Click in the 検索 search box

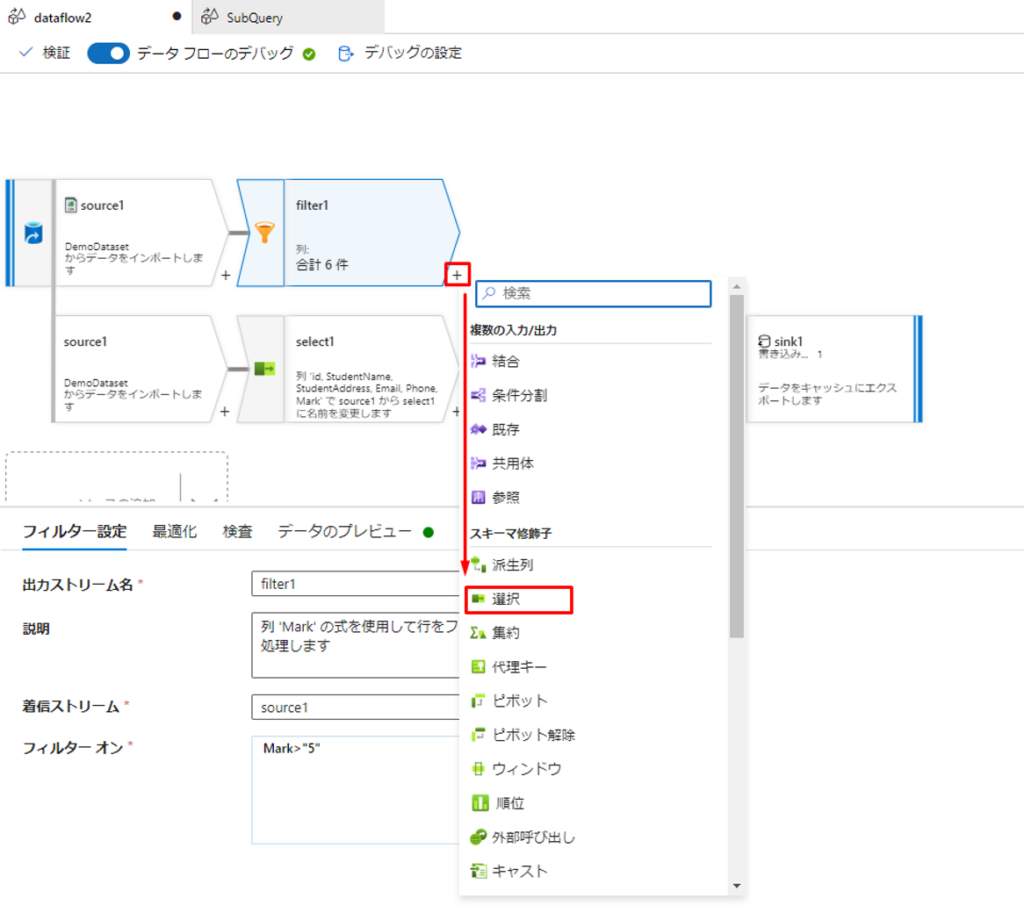593,294
